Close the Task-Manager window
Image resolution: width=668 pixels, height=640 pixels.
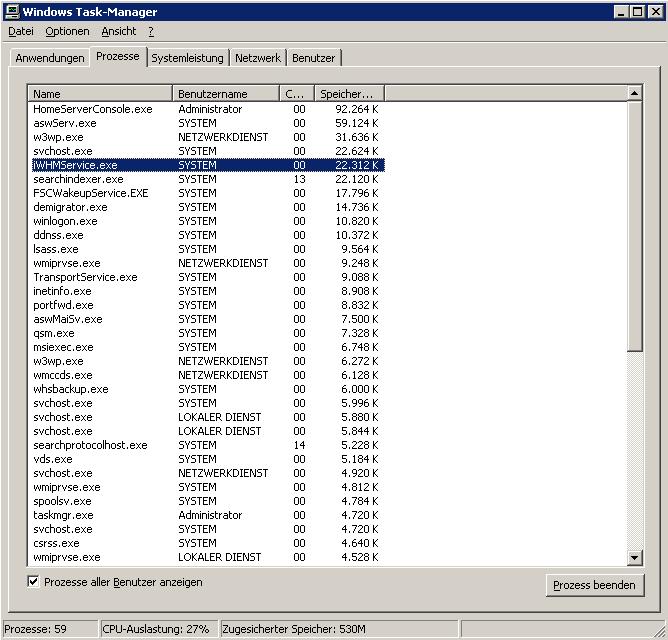click(x=655, y=12)
